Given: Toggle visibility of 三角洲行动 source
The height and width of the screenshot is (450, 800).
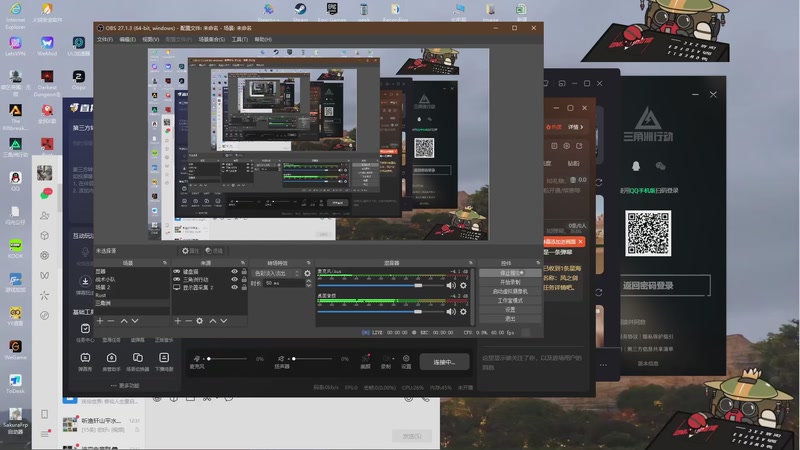Looking at the screenshot, I should tap(234, 279).
